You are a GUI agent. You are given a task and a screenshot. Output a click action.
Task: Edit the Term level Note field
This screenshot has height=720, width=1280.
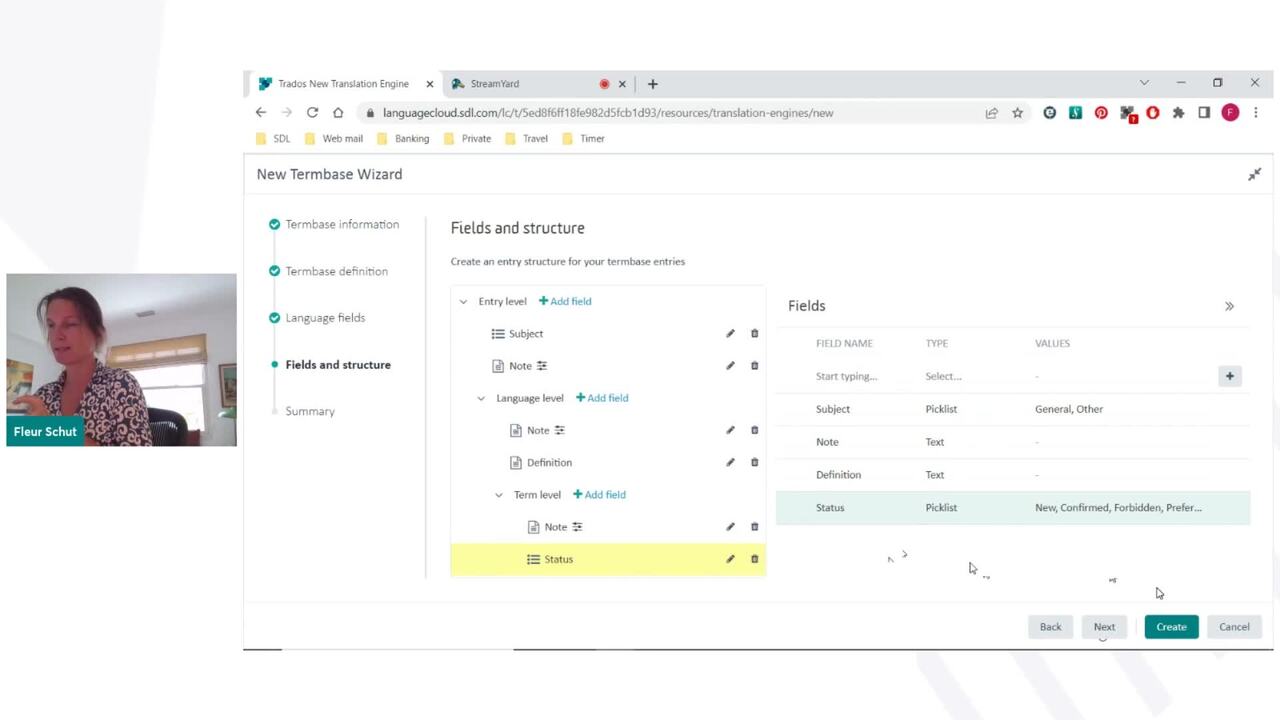pos(730,527)
